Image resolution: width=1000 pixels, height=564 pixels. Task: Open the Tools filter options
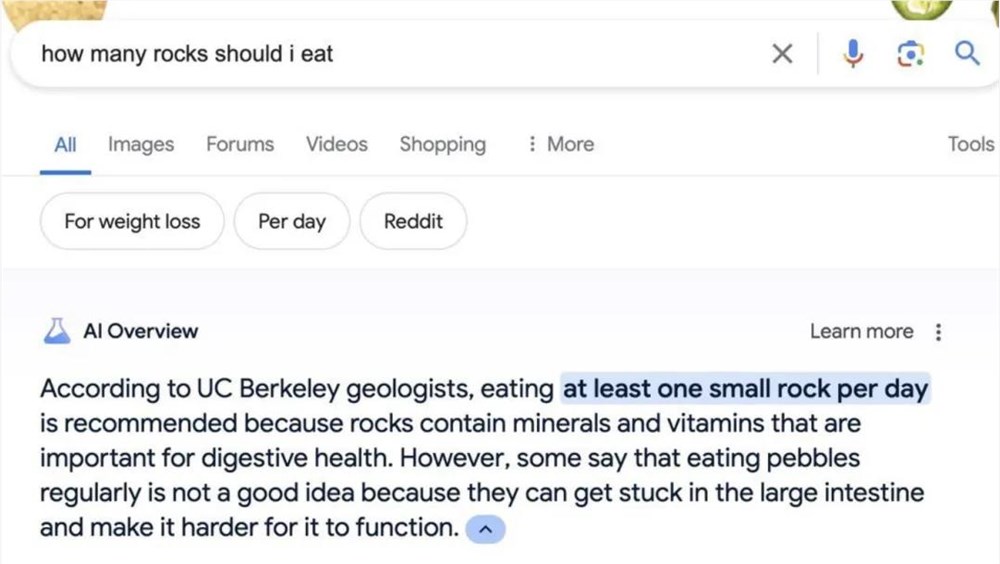point(970,144)
